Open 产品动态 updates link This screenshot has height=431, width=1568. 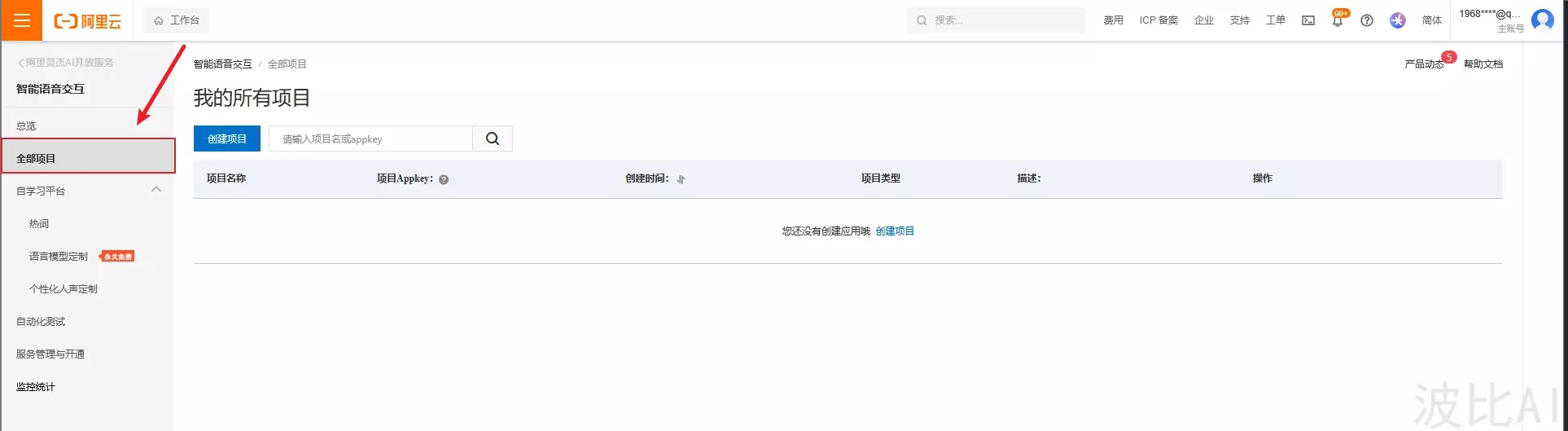tap(1424, 64)
